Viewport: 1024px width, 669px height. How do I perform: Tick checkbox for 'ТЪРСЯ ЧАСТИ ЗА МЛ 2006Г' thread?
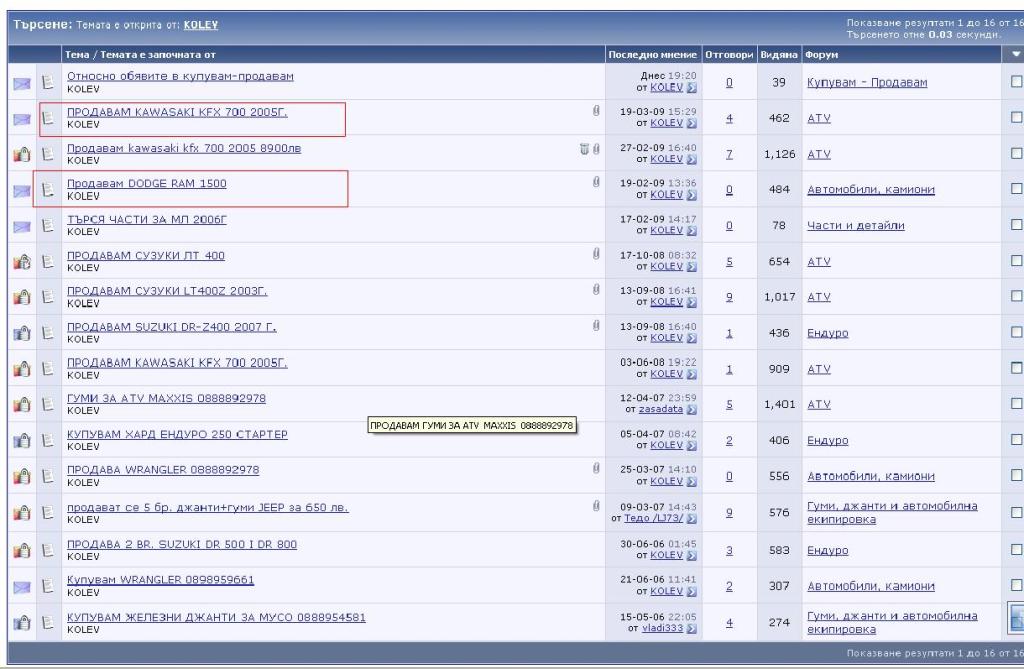(x=1017, y=224)
